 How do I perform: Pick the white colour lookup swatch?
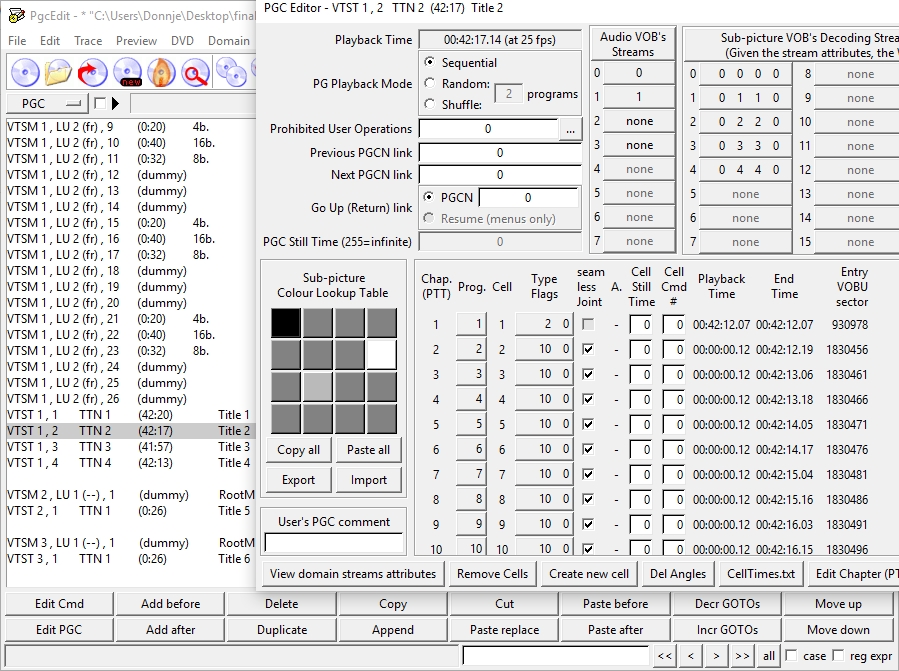(382, 354)
